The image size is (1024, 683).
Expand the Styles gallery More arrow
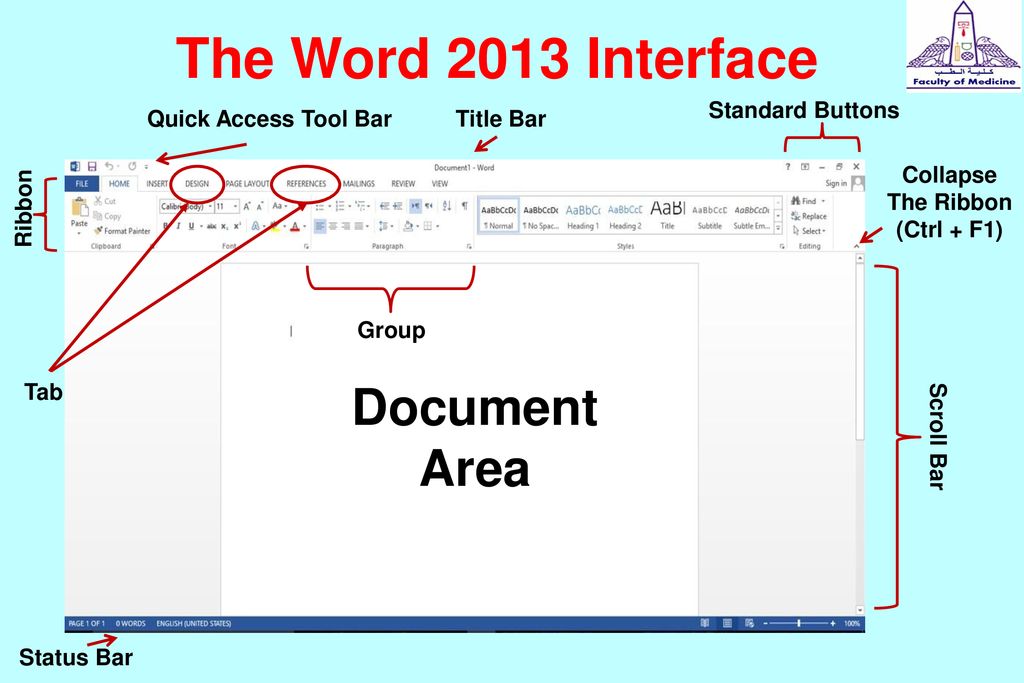(x=778, y=228)
